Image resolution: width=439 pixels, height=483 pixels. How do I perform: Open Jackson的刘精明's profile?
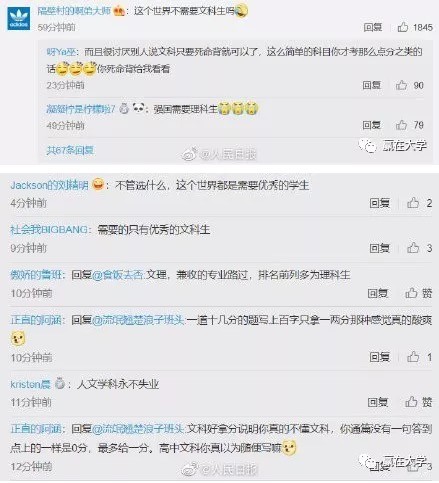tap(49, 185)
